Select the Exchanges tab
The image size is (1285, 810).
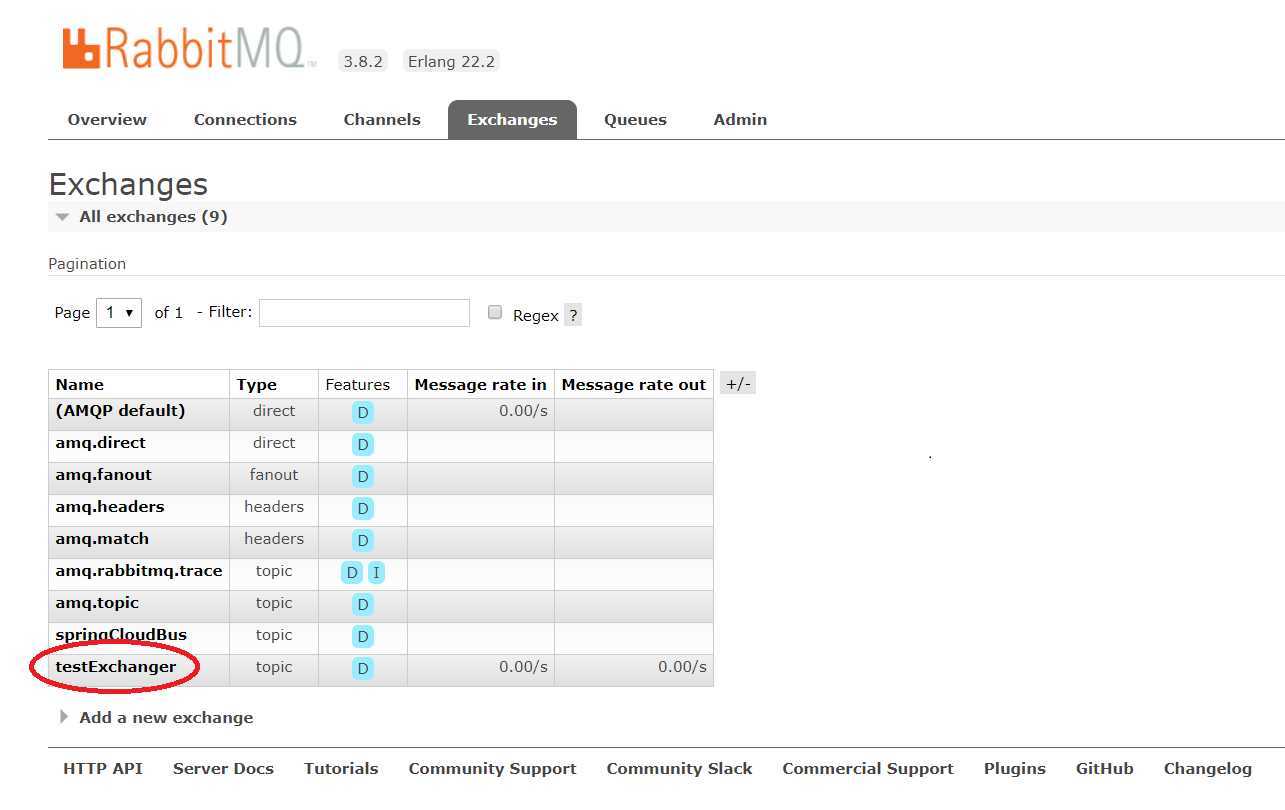tap(512, 119)
